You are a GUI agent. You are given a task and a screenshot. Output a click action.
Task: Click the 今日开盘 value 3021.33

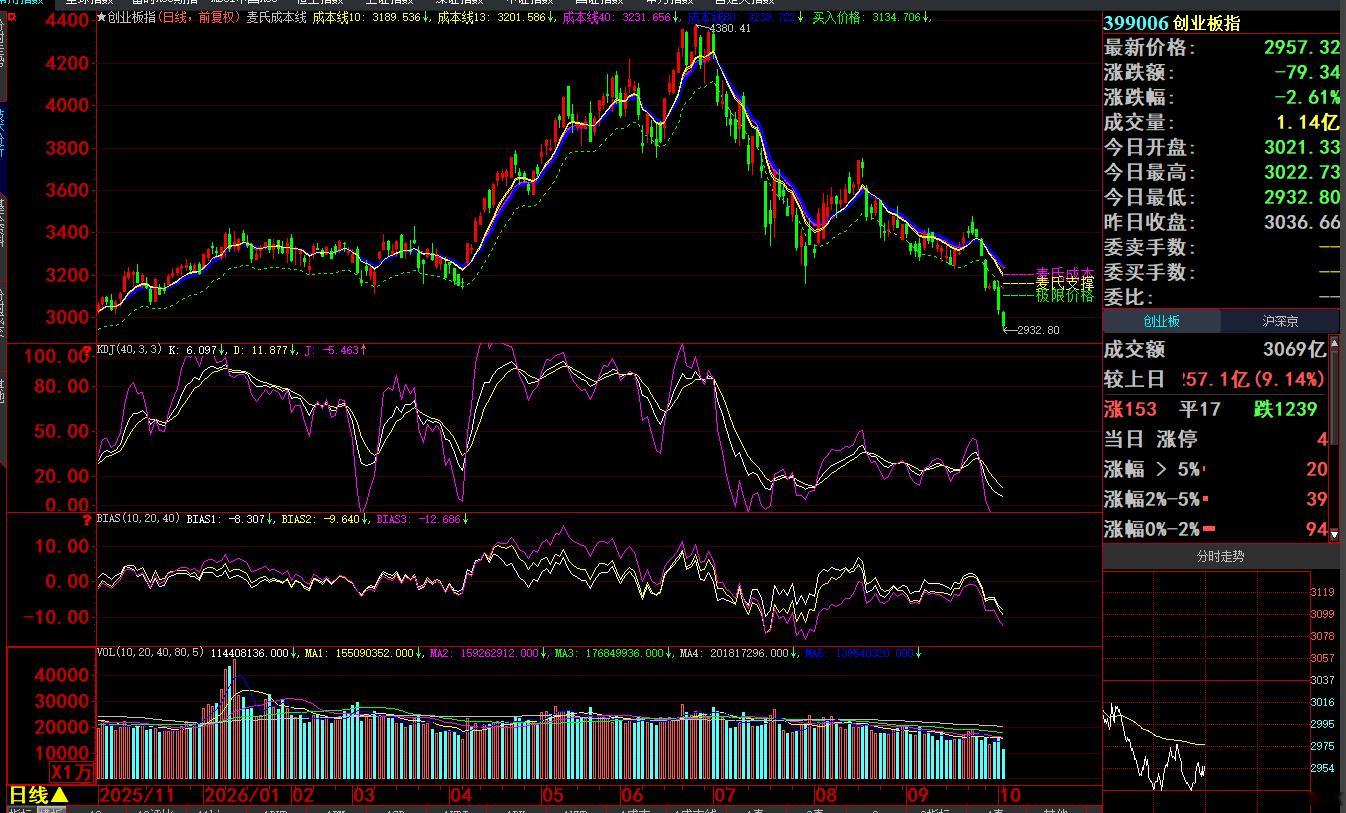(1301, 148)
